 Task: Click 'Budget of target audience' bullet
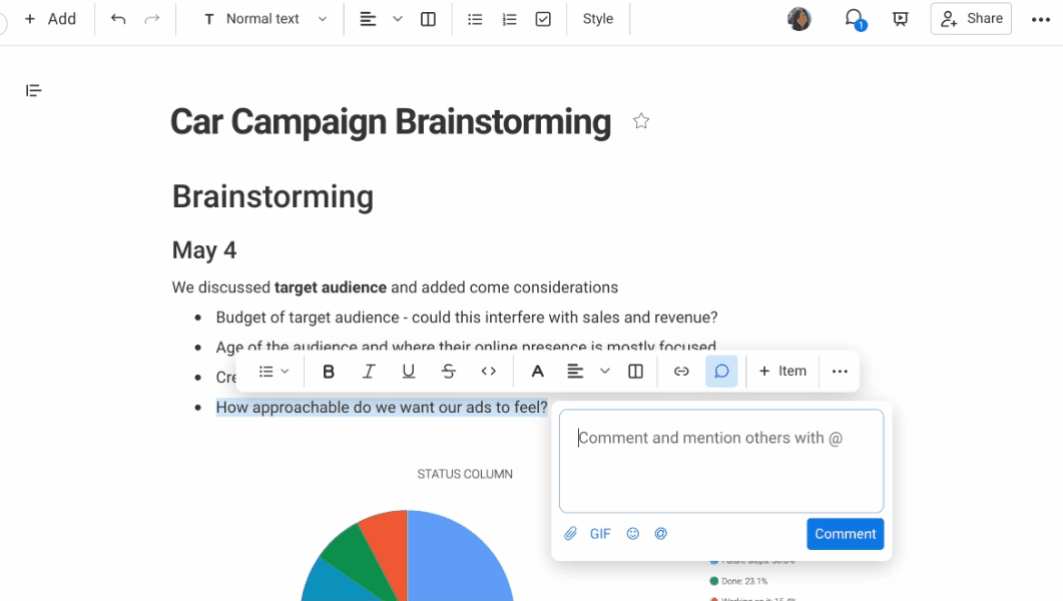(466, 317)
